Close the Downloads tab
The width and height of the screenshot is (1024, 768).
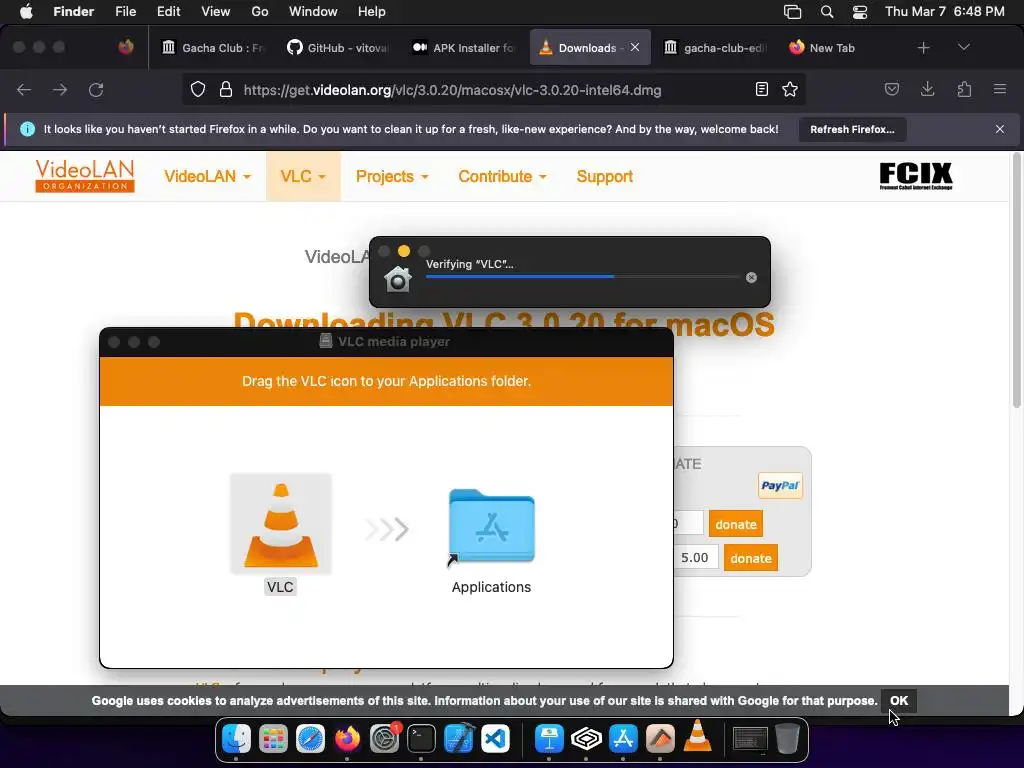point(635,48)
